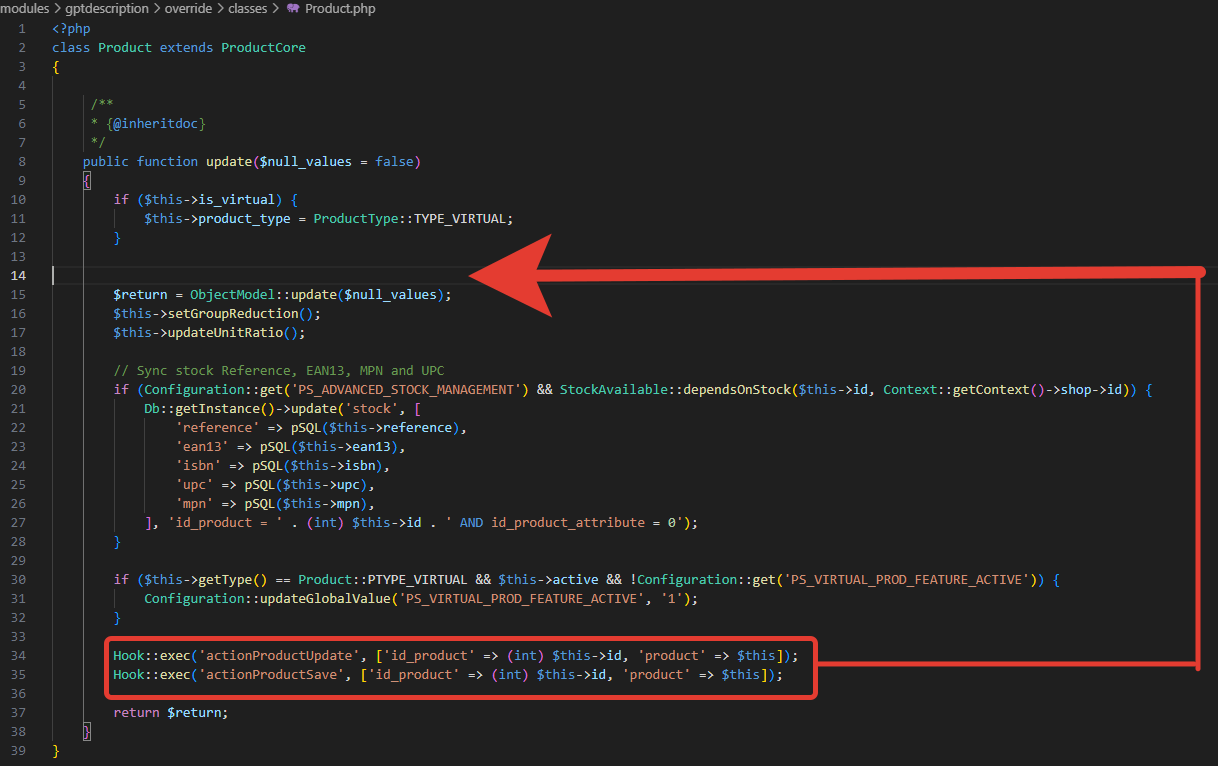Click line number 14 in the gutter
Image resolution: width=1218 pixels, height=766 pixels.
pos(19,275)
